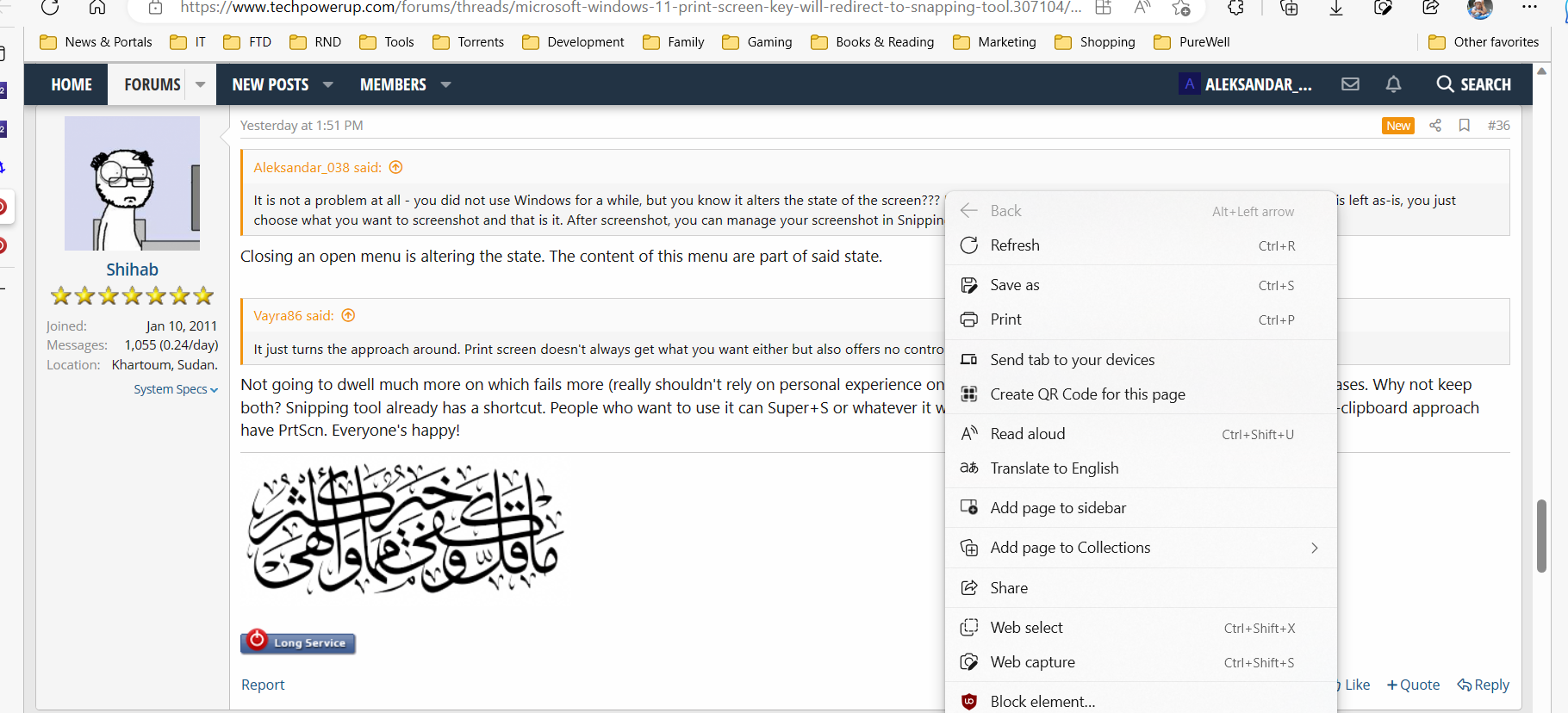Open the News & Portals favorites folder
Image resolution: width=1568 pixels, height=713 pixels.
click(96, 41)
